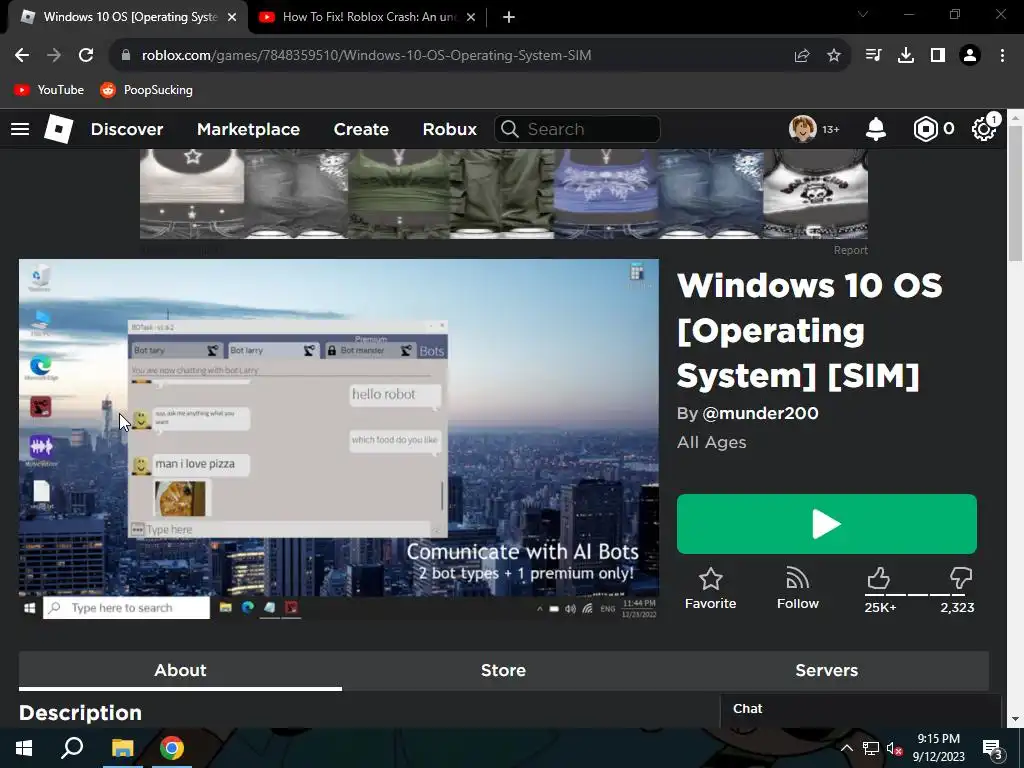Click the Create navigation link
Viewport: 1024px width, 768px height.
coord(361,129)
